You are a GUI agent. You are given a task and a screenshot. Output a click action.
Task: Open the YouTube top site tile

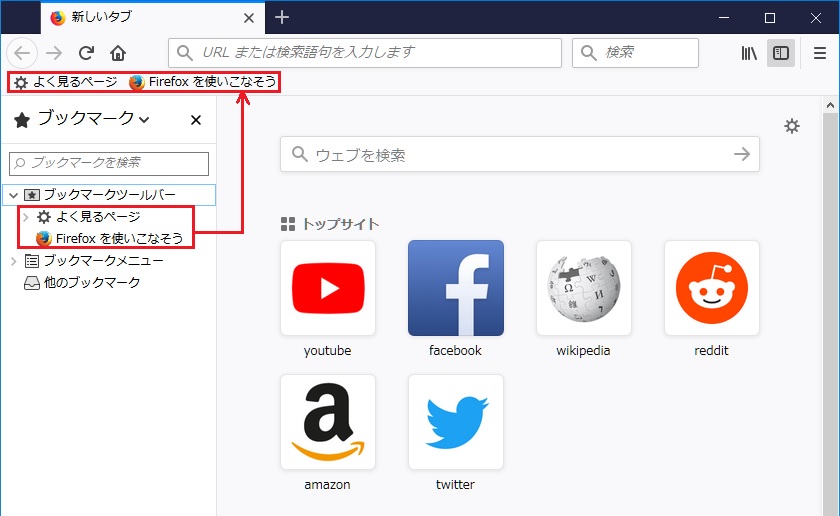click(x=328, y=289)
